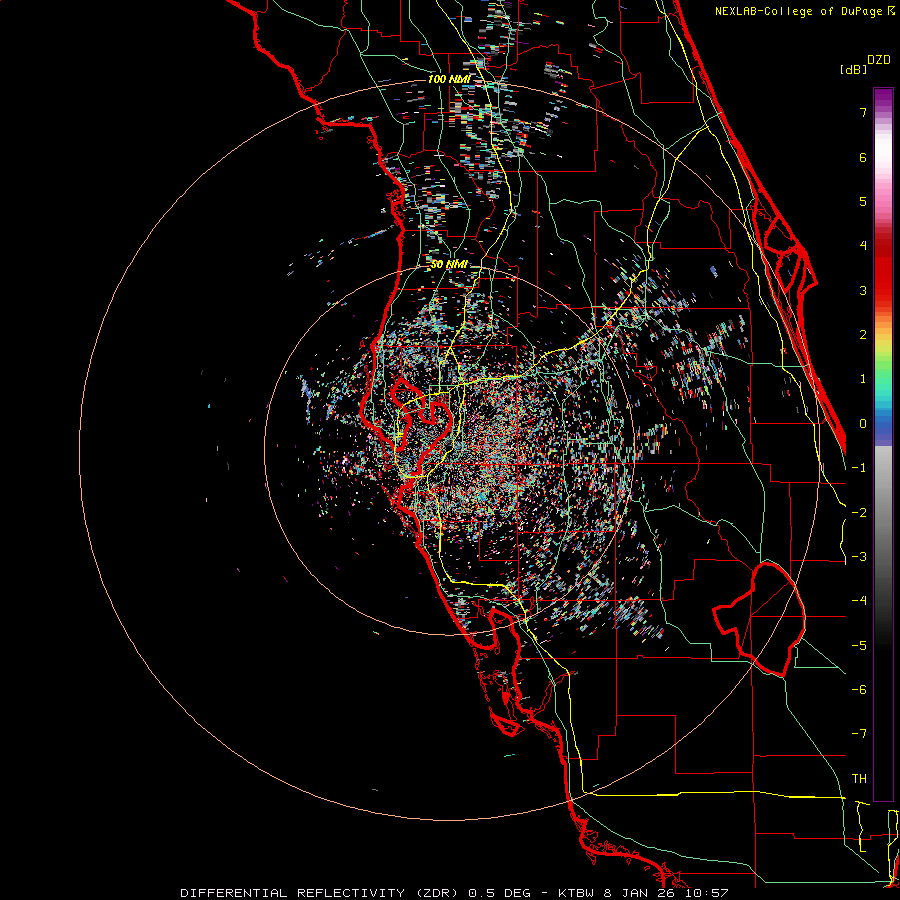Click the 1 tick label on the color scale

(863, 379)
